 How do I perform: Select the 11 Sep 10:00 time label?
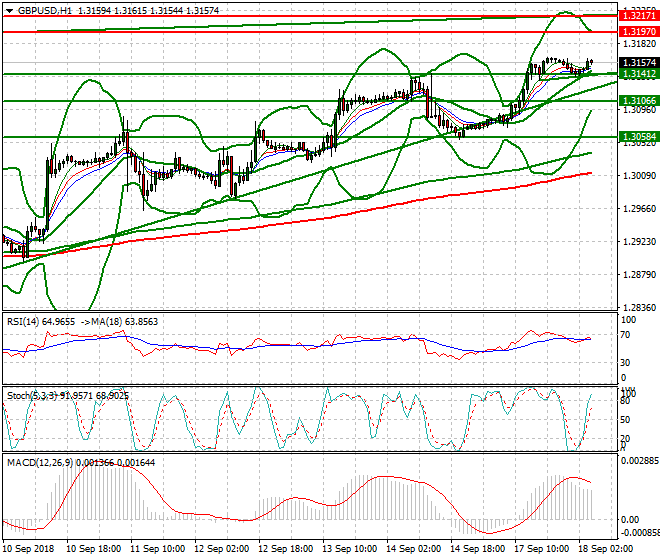[157, 549]
